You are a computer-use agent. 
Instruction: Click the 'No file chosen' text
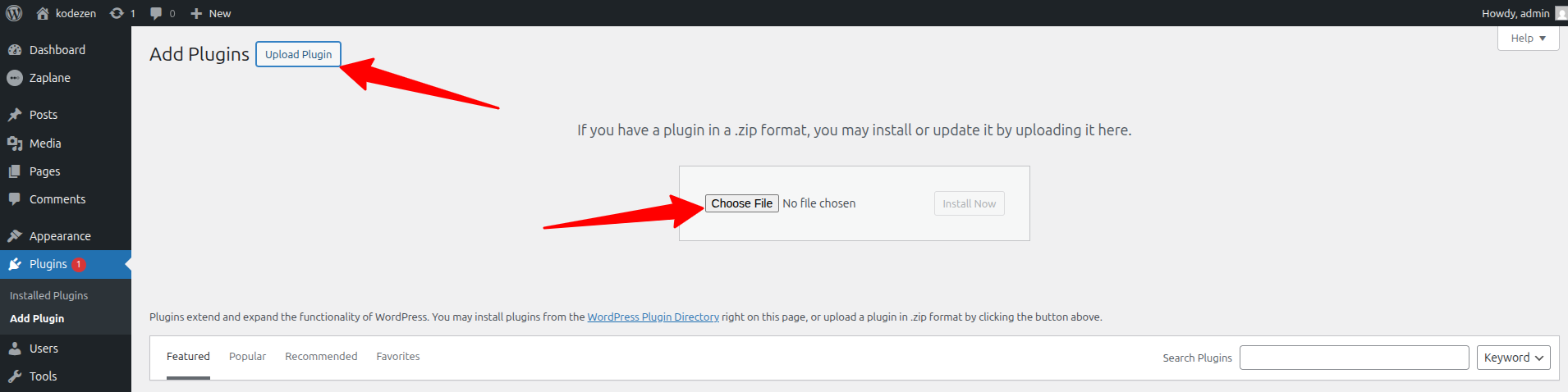point(818,203)
